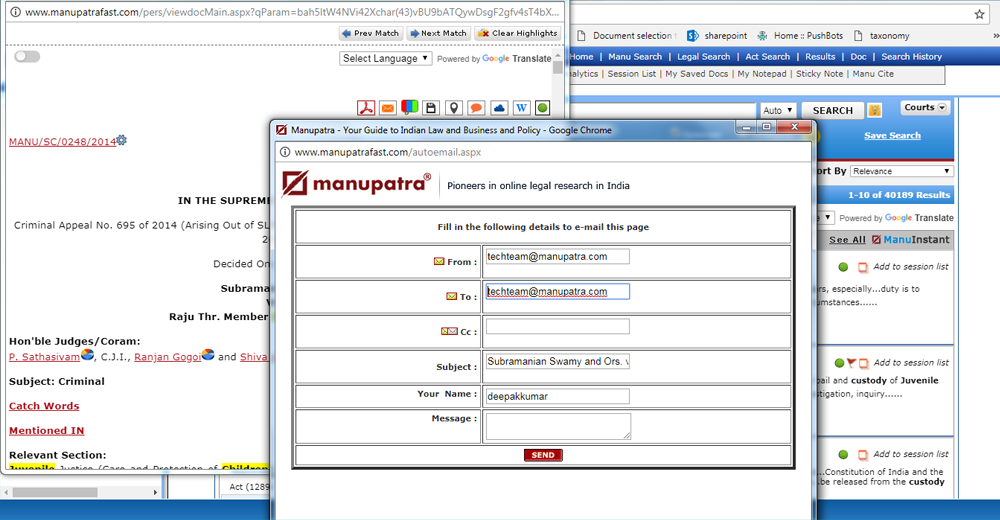Open Manu Search menu
Viewport: 1000px width, 520px height.
pyautogui.click(x=635, y=56)
